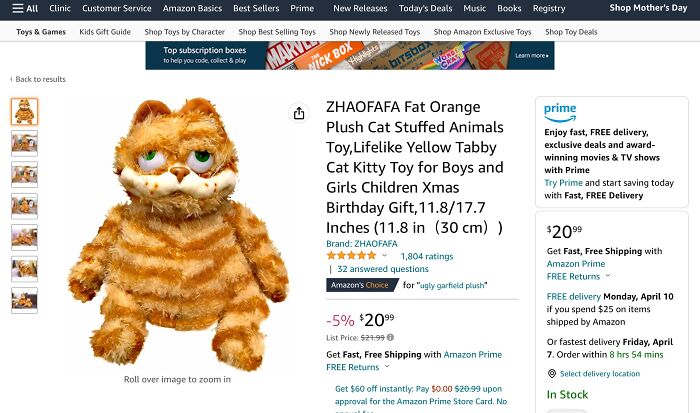Open the All hamburger menu
This screenshot has width=700, height=413.
pos(25,8)
